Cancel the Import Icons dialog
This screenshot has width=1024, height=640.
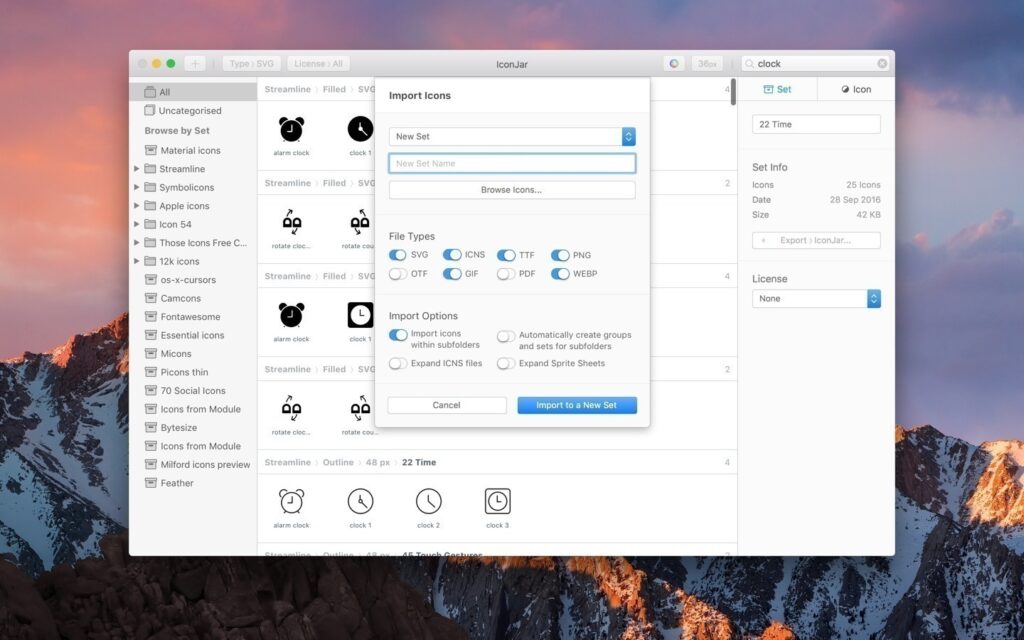coord(447,405)
